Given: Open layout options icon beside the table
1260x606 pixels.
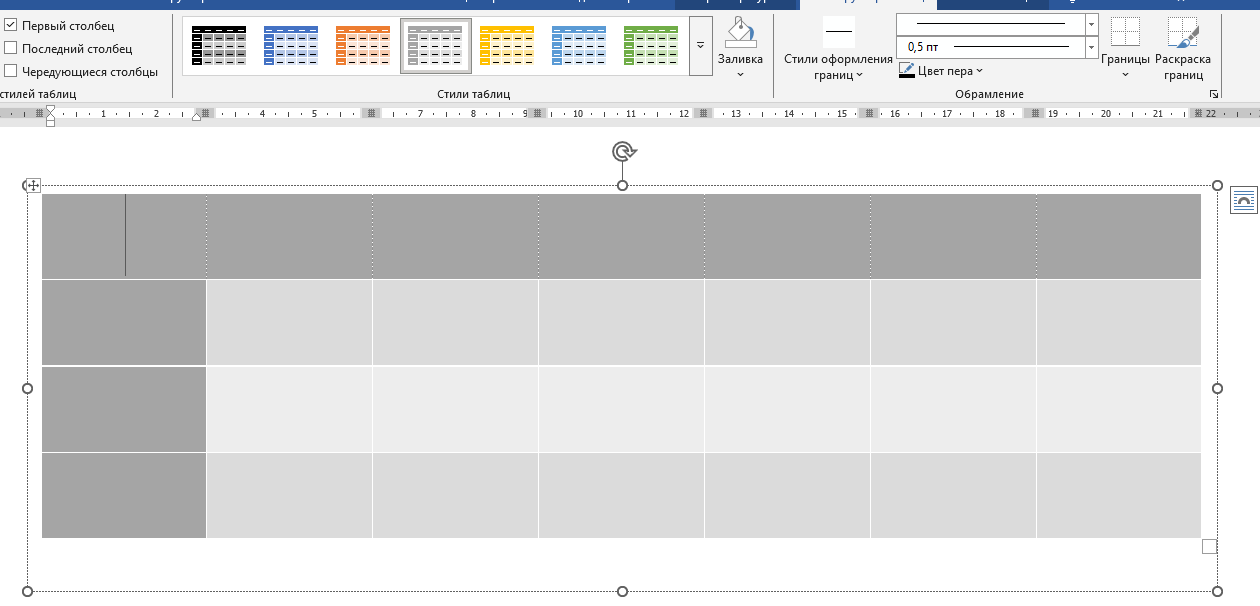Looking at the screenshot, I should (1242, 200).
